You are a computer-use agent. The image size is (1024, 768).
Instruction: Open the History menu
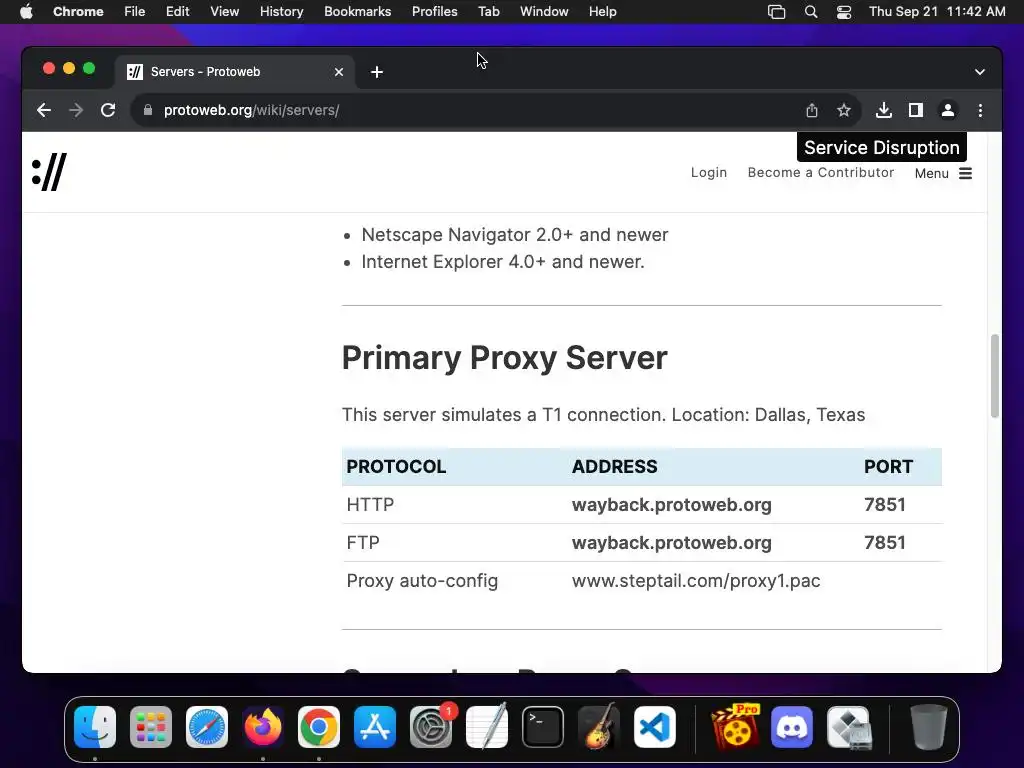pos(281,12)
